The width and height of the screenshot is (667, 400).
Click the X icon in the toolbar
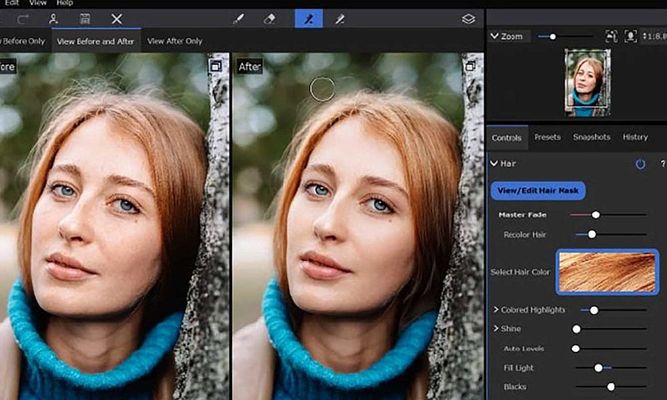click(117, 19)
